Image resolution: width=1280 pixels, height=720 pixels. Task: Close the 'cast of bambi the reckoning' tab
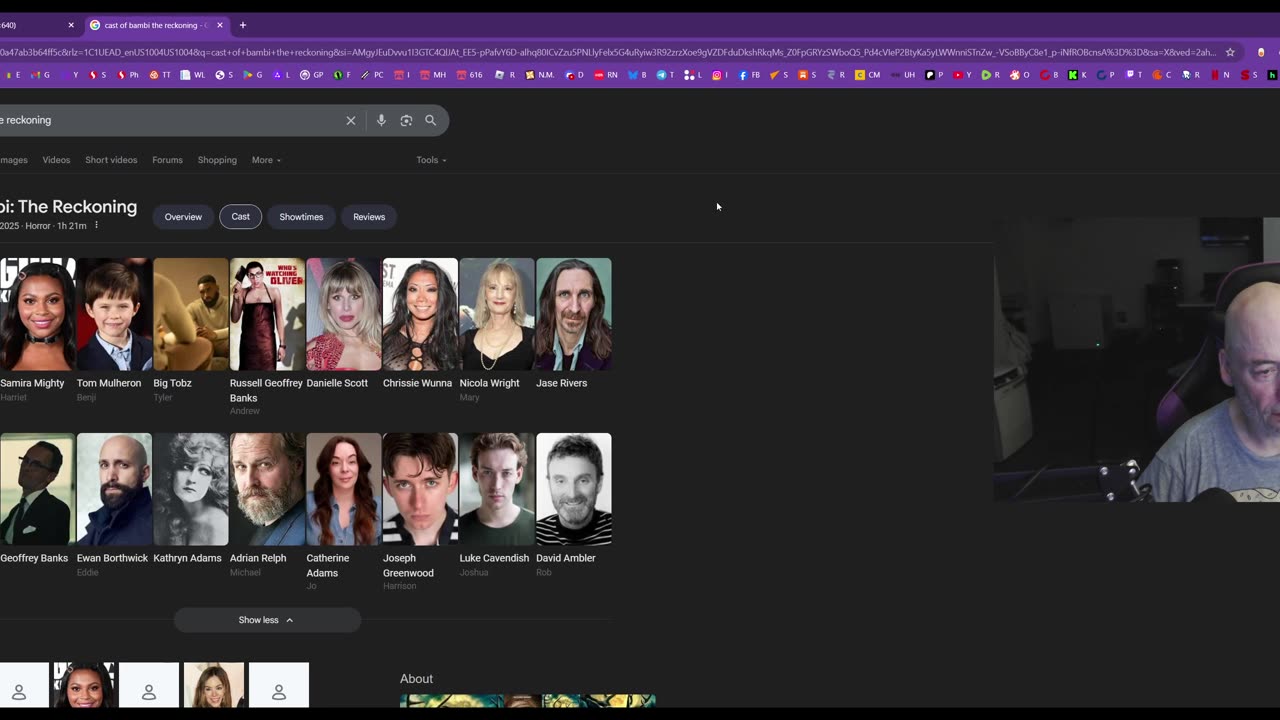[x=220, y=25]
